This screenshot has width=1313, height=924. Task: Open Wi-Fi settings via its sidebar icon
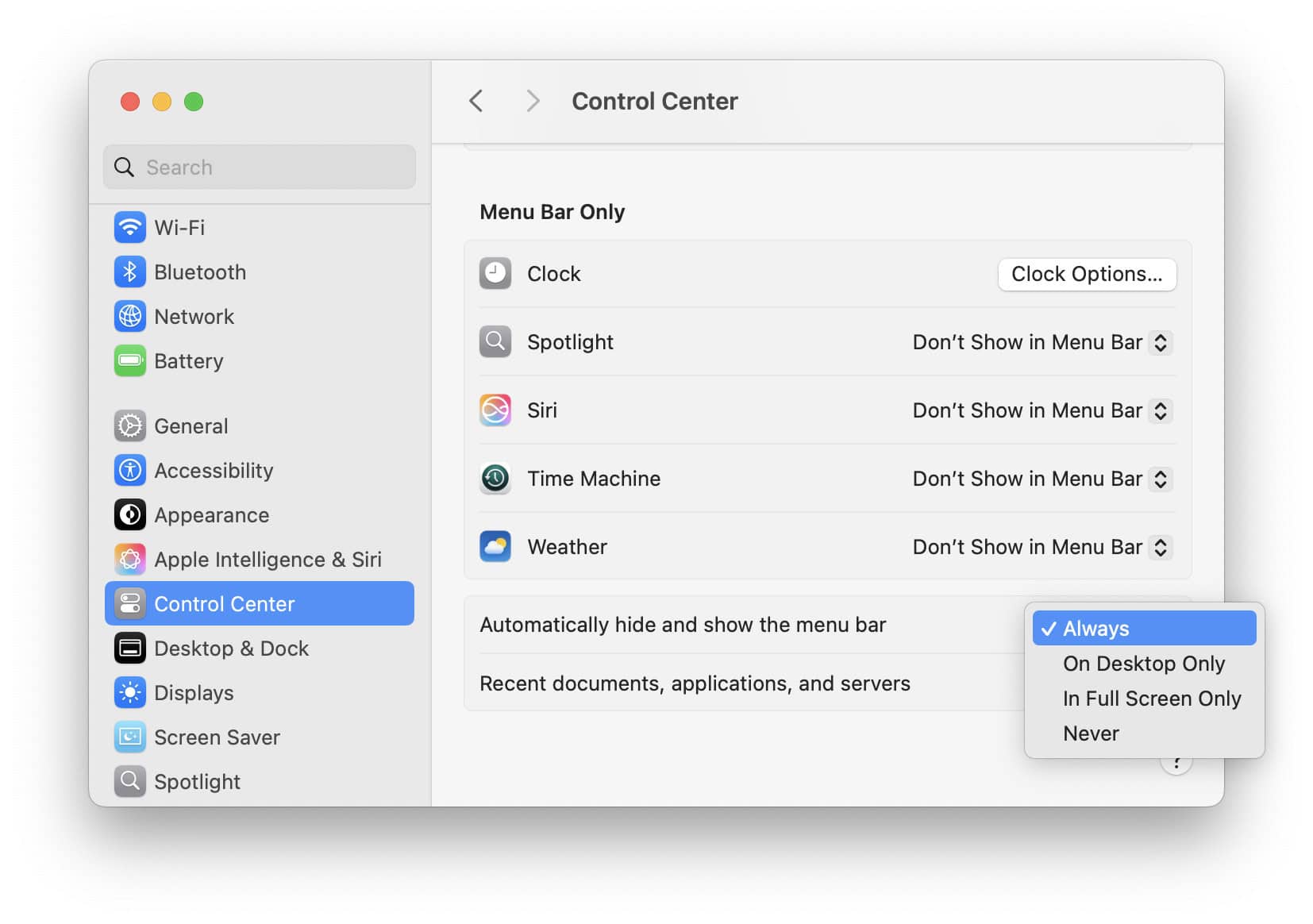pyautogui.click(x=129, y=227)
